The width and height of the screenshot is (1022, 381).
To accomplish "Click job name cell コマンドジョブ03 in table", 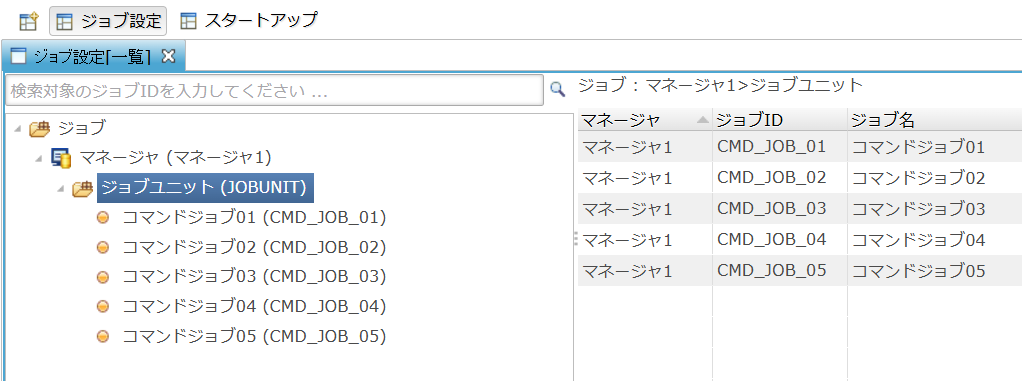I will pyautogui.click(x=935, y=208).
